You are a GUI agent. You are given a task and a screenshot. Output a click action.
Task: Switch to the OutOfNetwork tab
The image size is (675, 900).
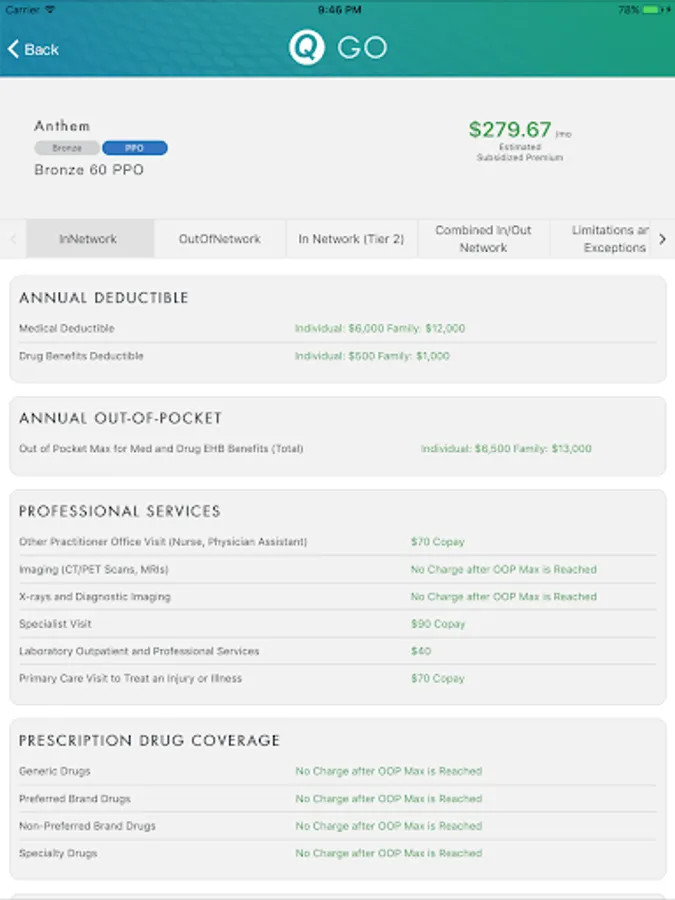tap(220, 239)
